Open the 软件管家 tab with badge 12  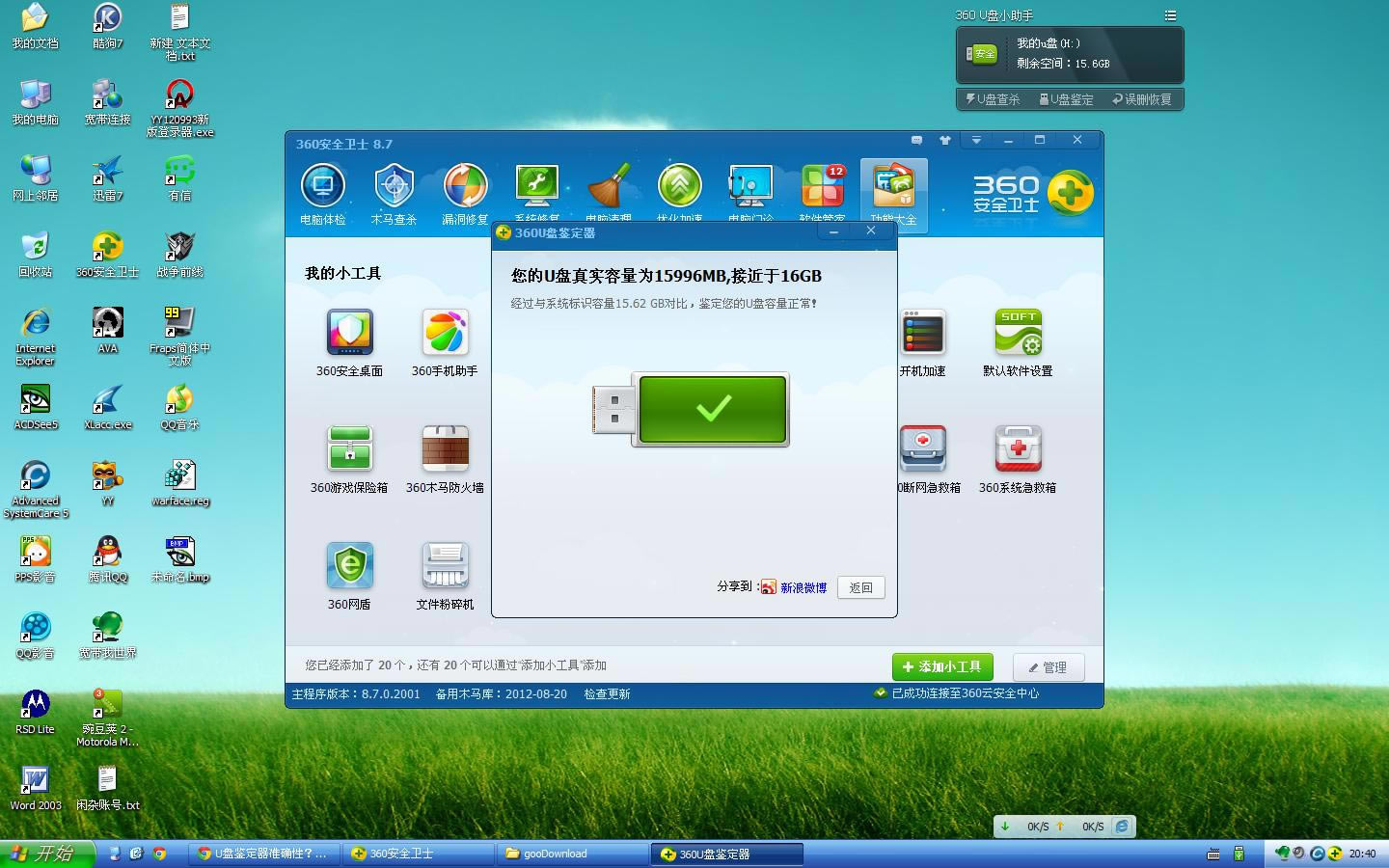823,196
